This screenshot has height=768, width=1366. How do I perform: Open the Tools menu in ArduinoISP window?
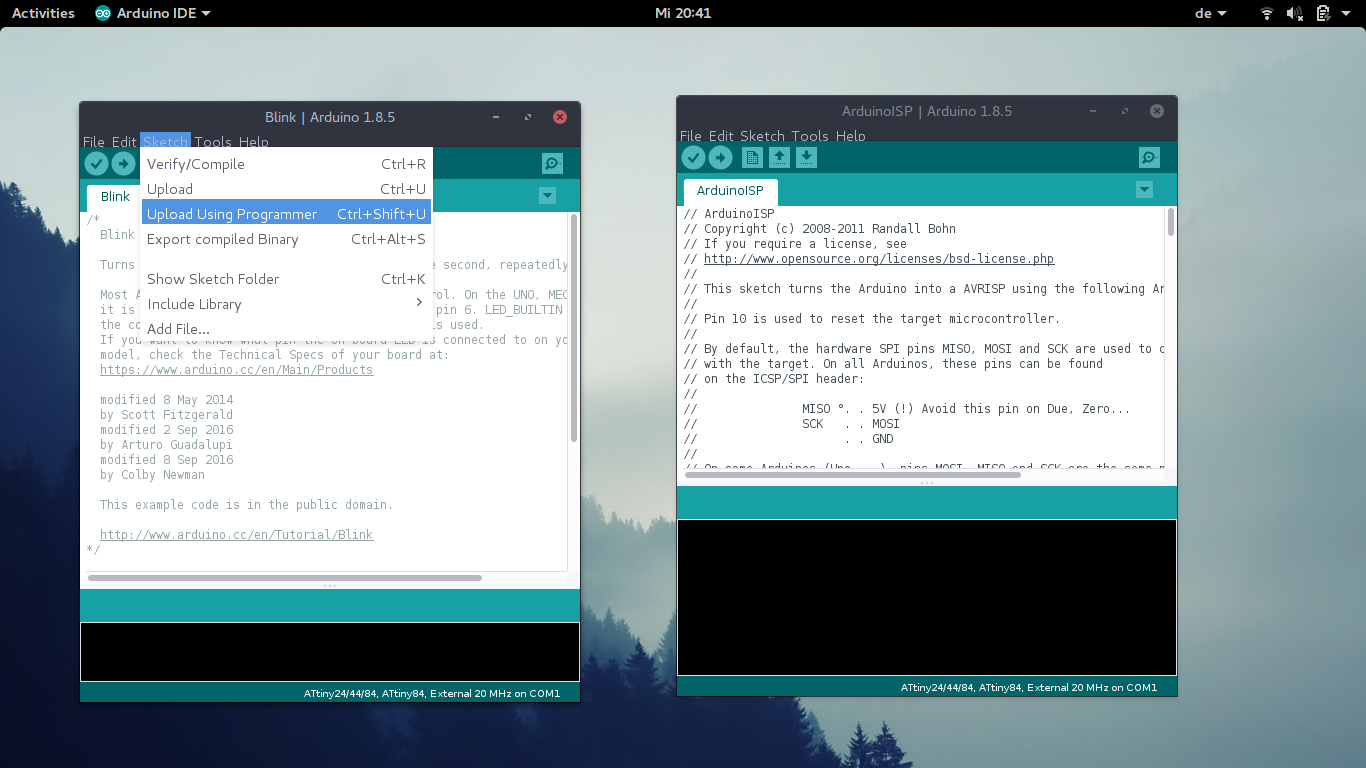click(810, 136)
